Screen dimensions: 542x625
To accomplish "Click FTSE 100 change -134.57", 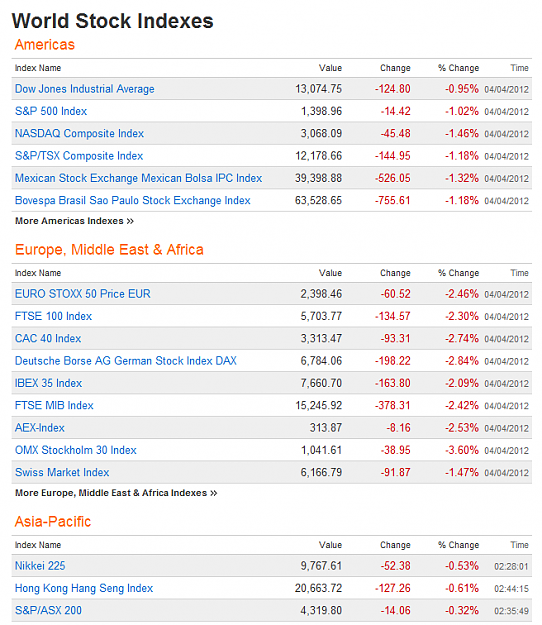I will (393, 316).
